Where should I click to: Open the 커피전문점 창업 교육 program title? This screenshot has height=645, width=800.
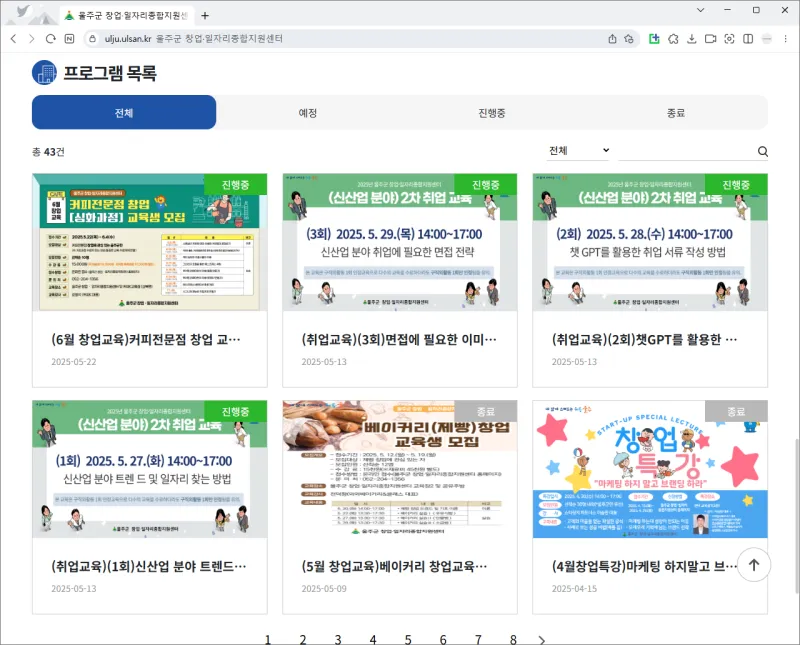click(x=146, y=340)
